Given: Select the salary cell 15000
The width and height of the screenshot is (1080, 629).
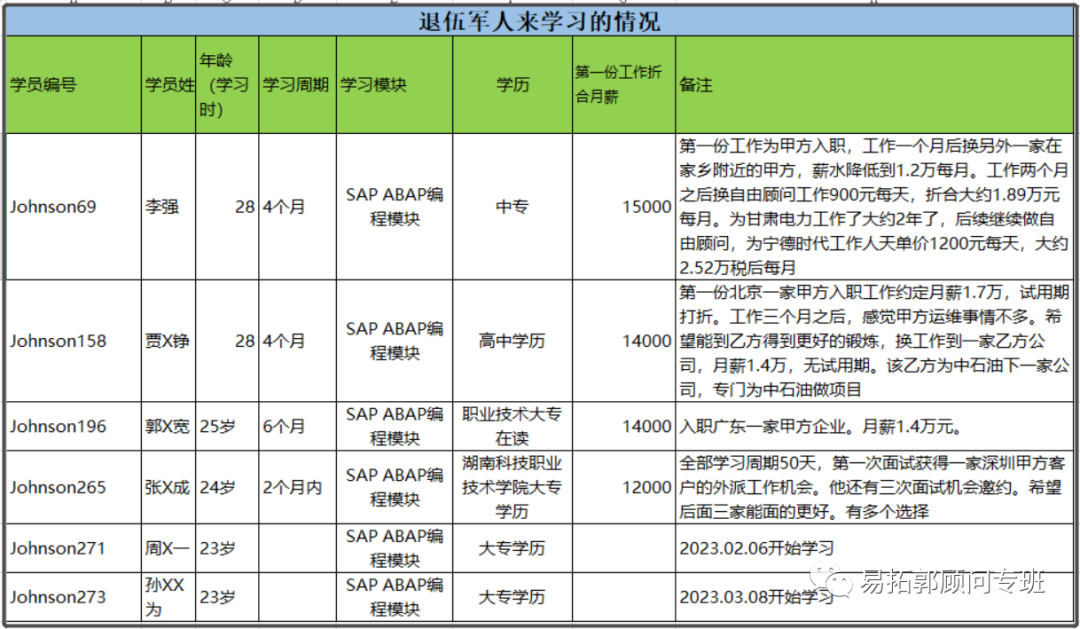Looking at the screenshot, I should click(x=623, y=207).
